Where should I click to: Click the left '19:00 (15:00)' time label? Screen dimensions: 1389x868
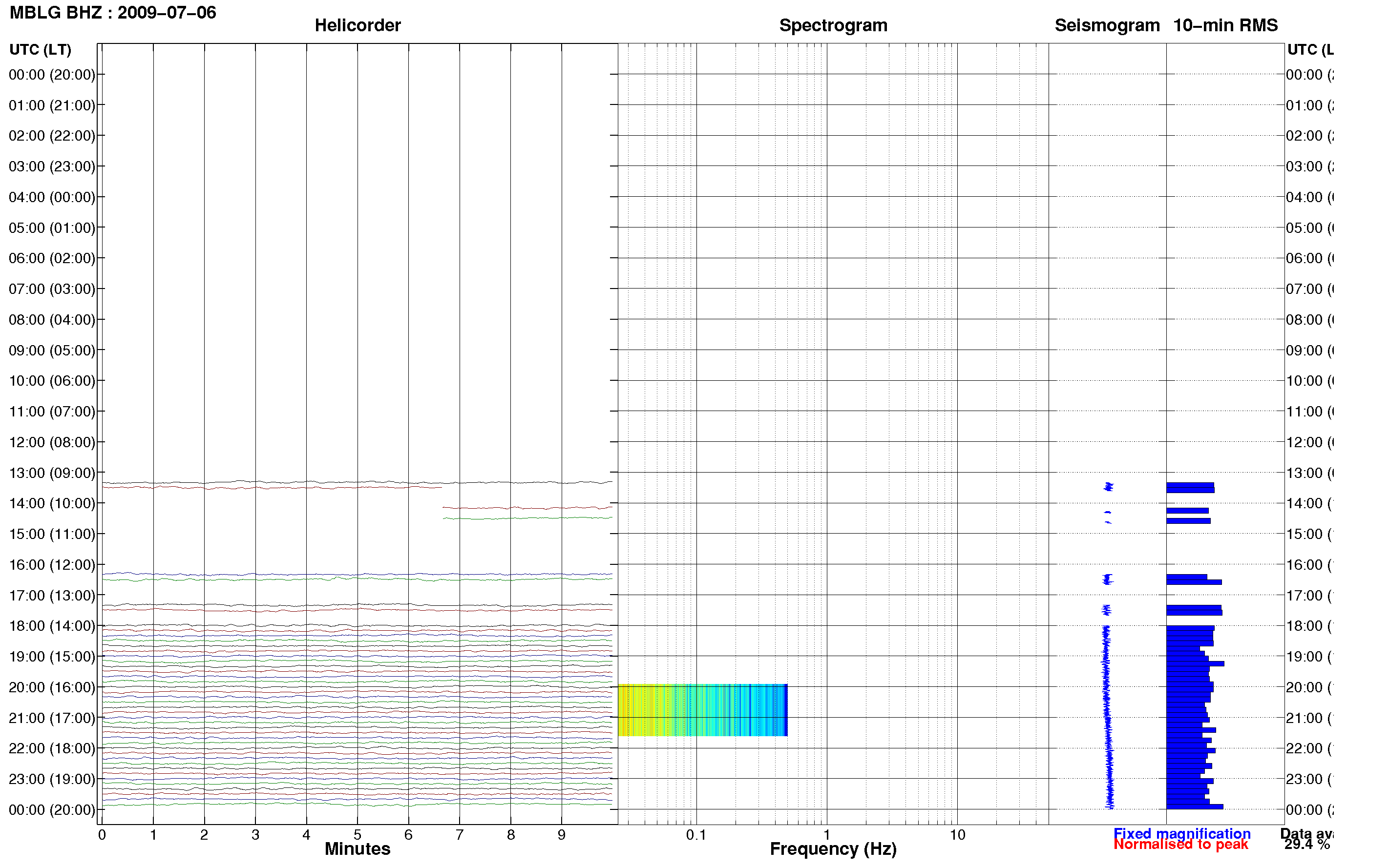click(x=52, y=657)
